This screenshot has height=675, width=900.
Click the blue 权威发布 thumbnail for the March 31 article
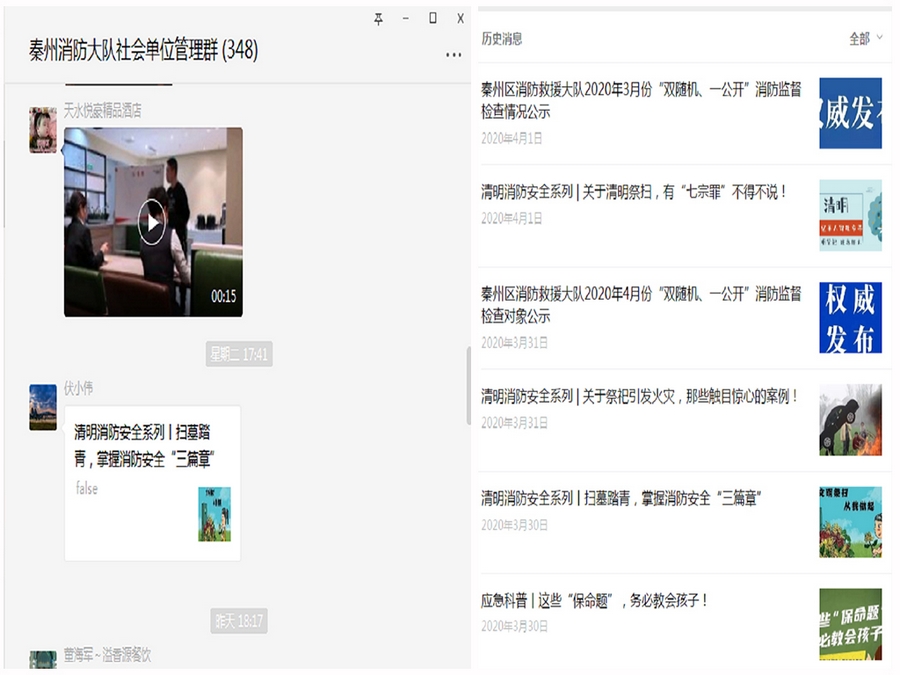coord(851,317)
